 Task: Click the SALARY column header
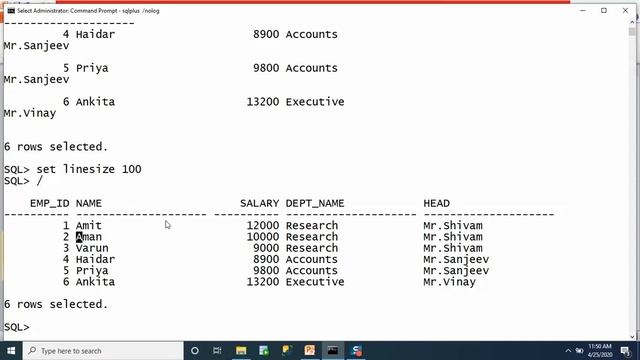(x=259, y=203)
